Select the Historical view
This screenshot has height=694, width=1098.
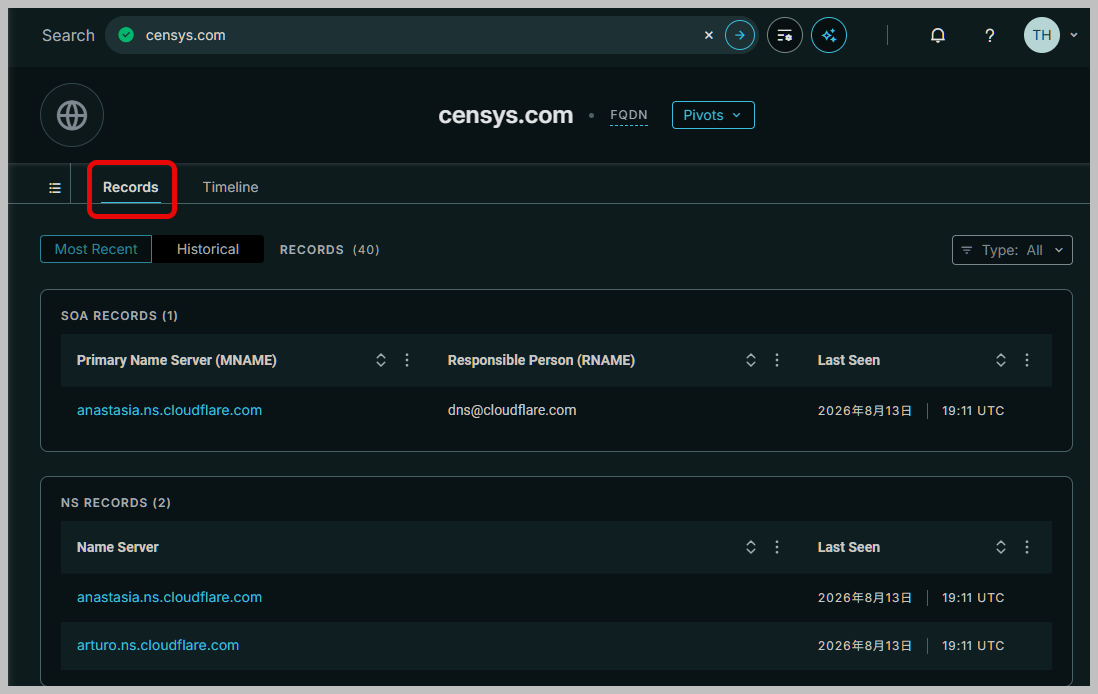(x=208, y=249)
